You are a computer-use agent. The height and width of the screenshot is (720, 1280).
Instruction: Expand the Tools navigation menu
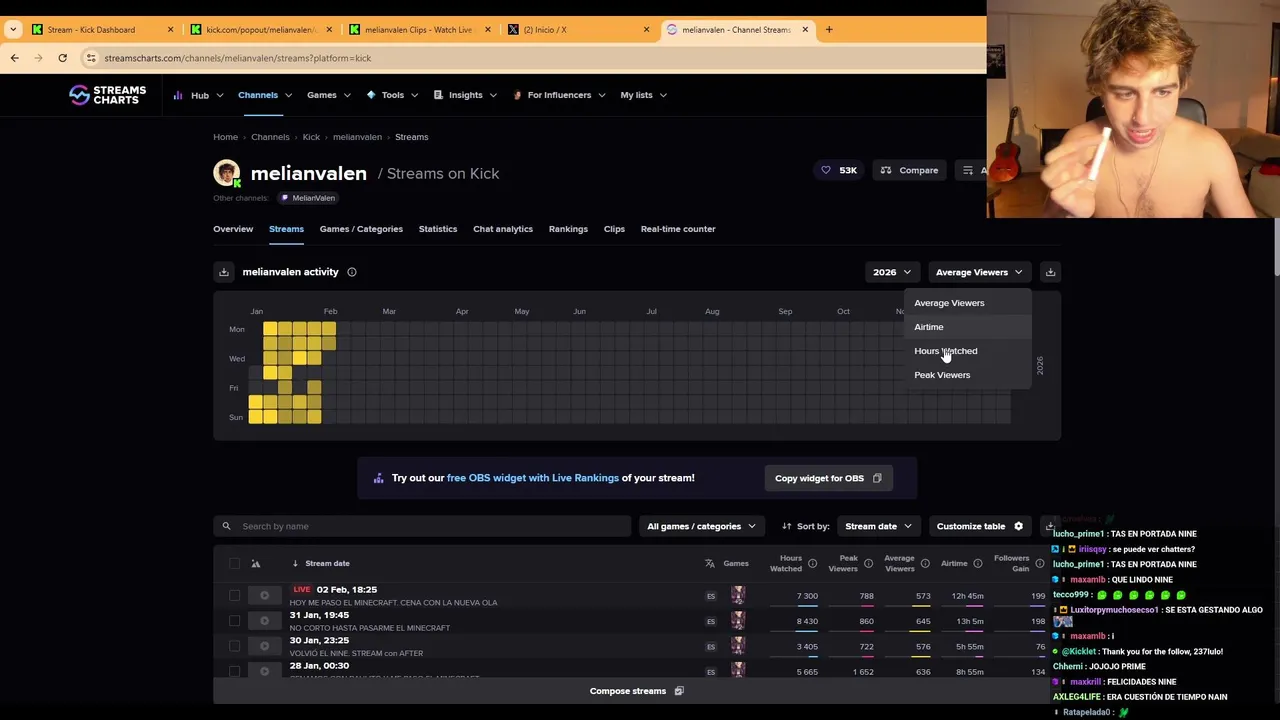tap(392, 95)
